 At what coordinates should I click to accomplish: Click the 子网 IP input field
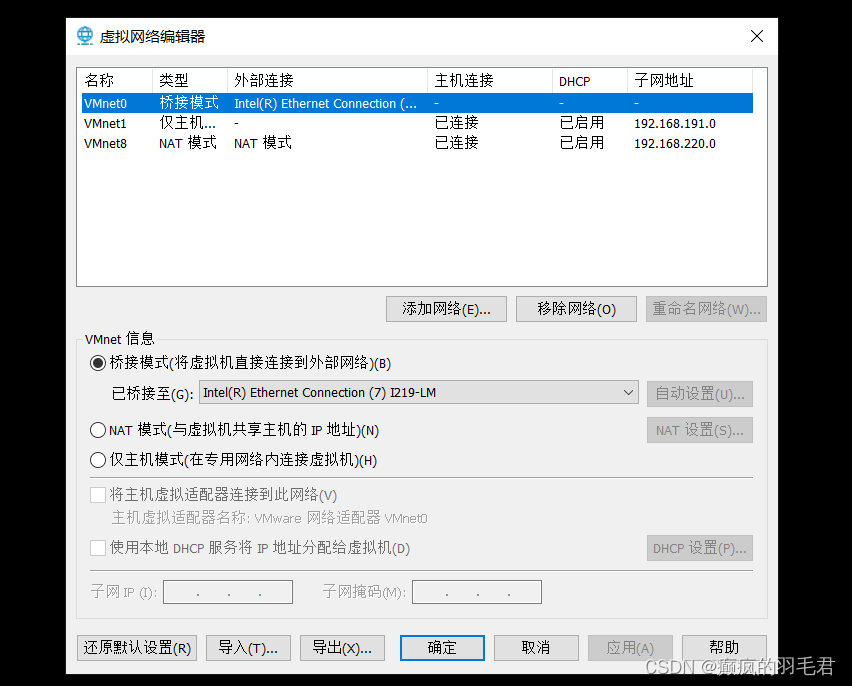(228, 592)
